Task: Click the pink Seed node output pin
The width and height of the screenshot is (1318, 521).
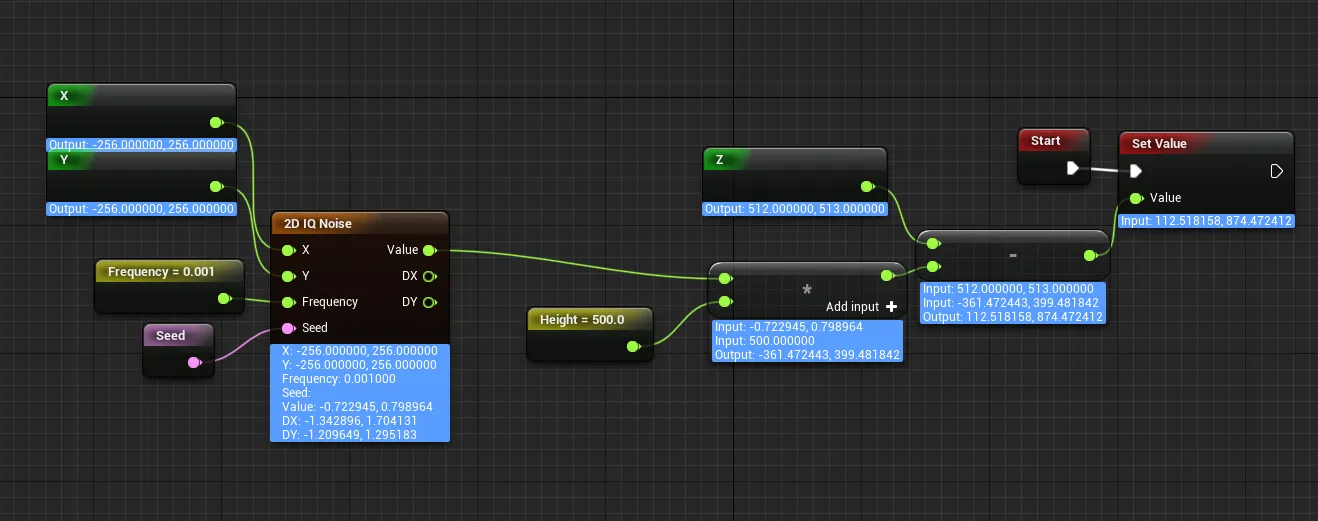Action: click(x=194, y=362)
